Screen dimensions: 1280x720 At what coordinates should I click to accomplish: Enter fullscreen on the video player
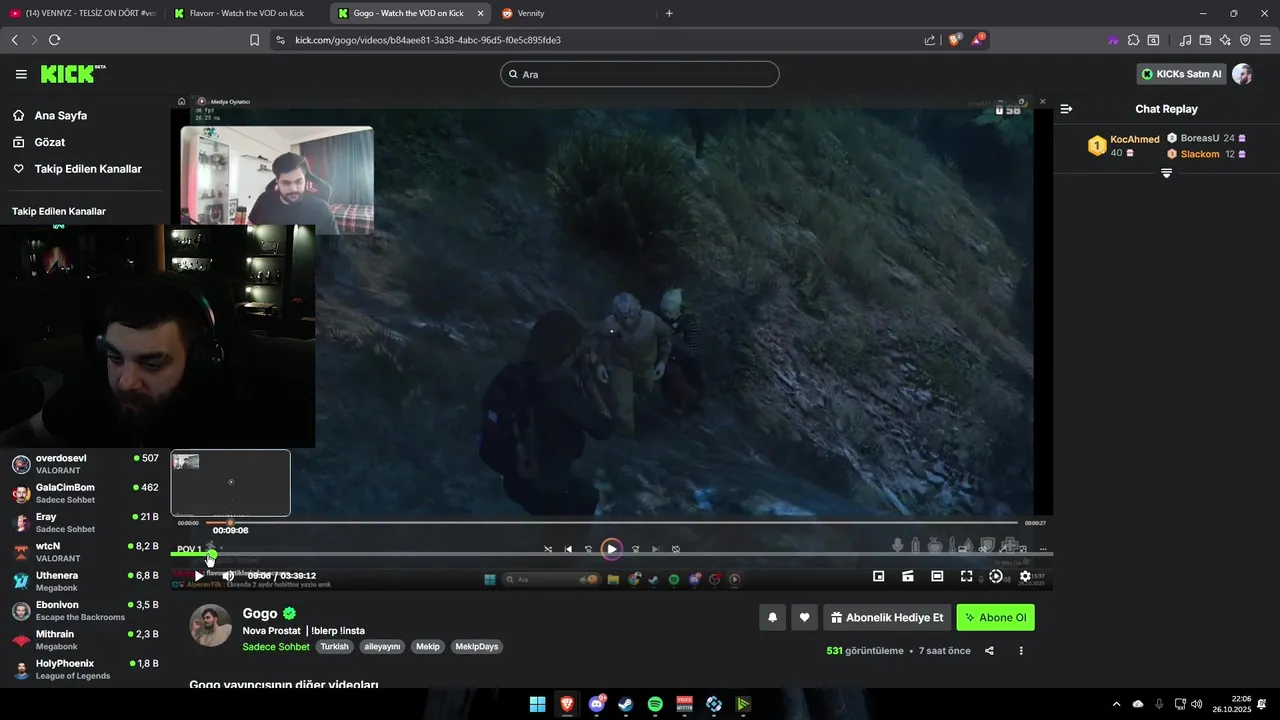click(966, 576)
